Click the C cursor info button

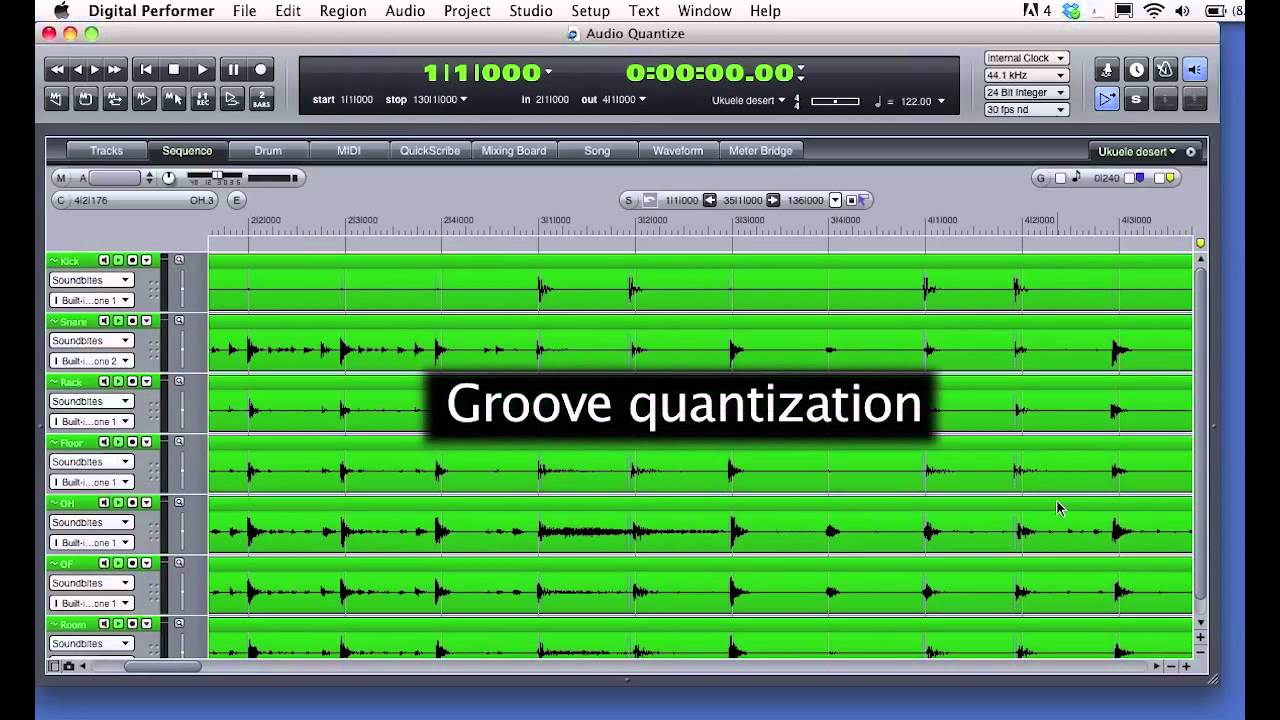coord(61,200)
